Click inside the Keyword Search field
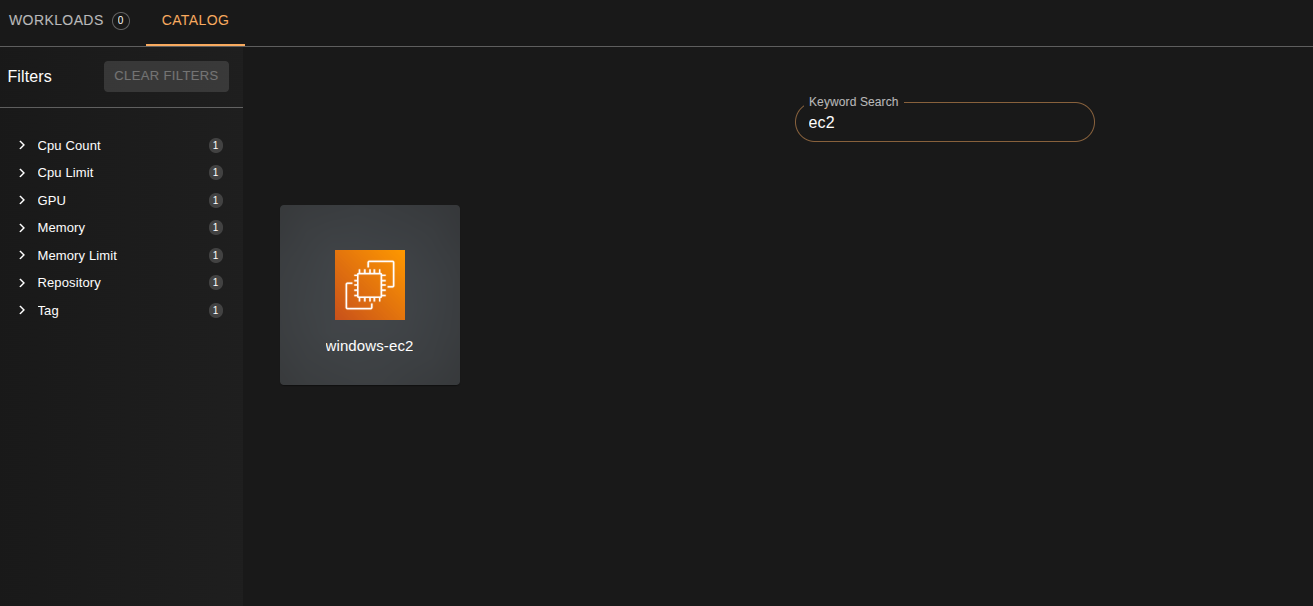1313x606 pixels. point(943,122)
